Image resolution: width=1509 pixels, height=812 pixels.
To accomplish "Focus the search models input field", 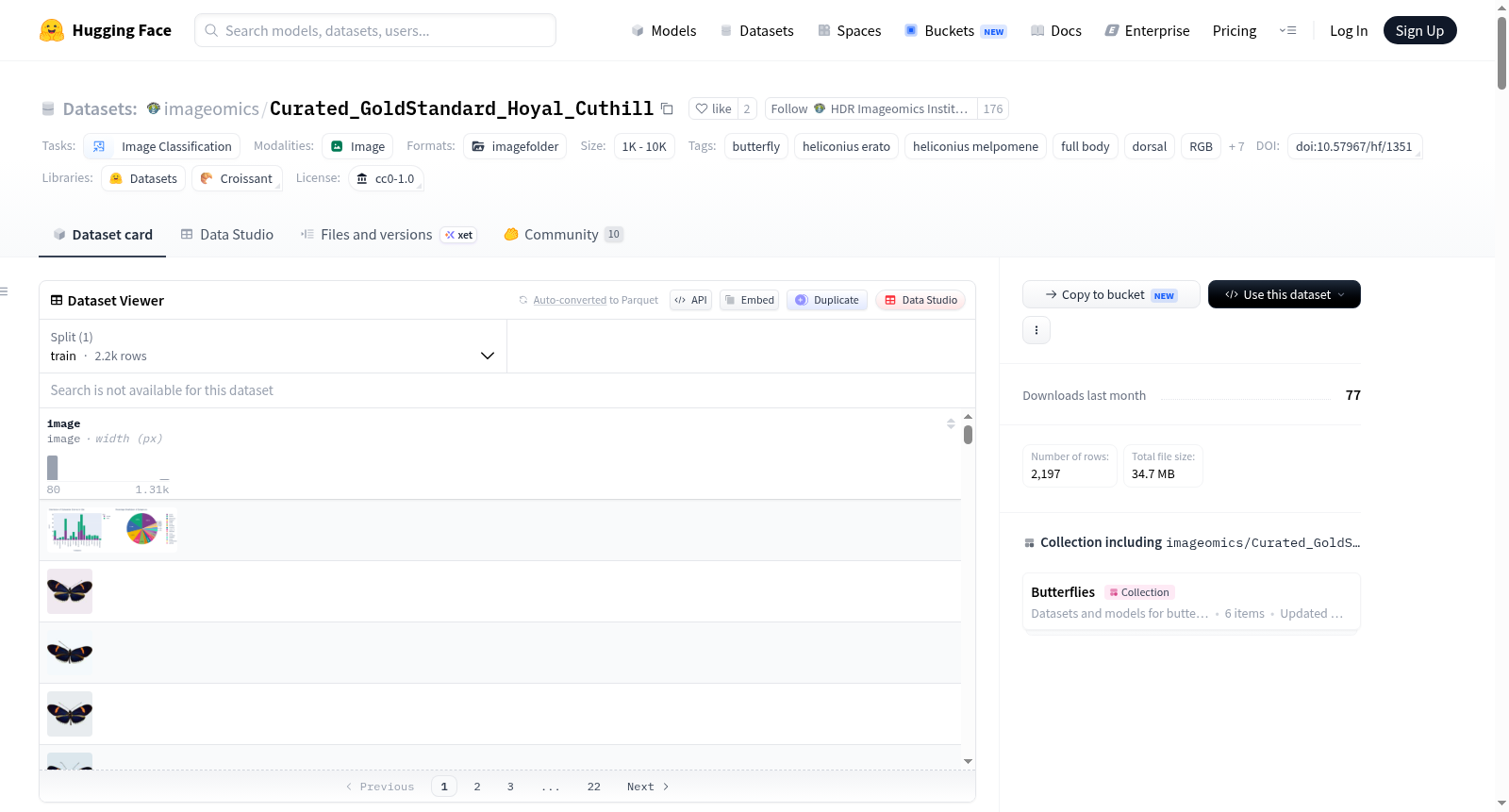I will 375,30.
